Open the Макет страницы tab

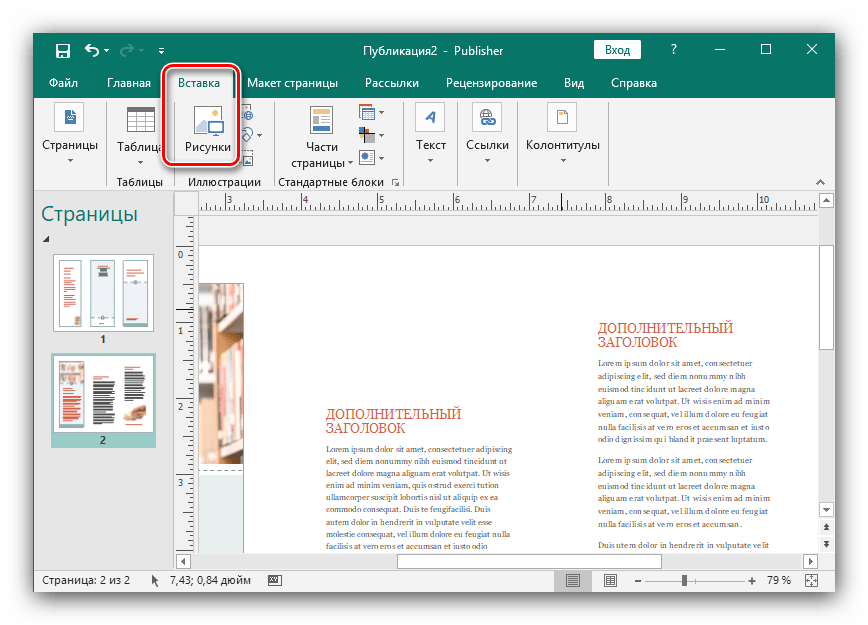point(292,83)
